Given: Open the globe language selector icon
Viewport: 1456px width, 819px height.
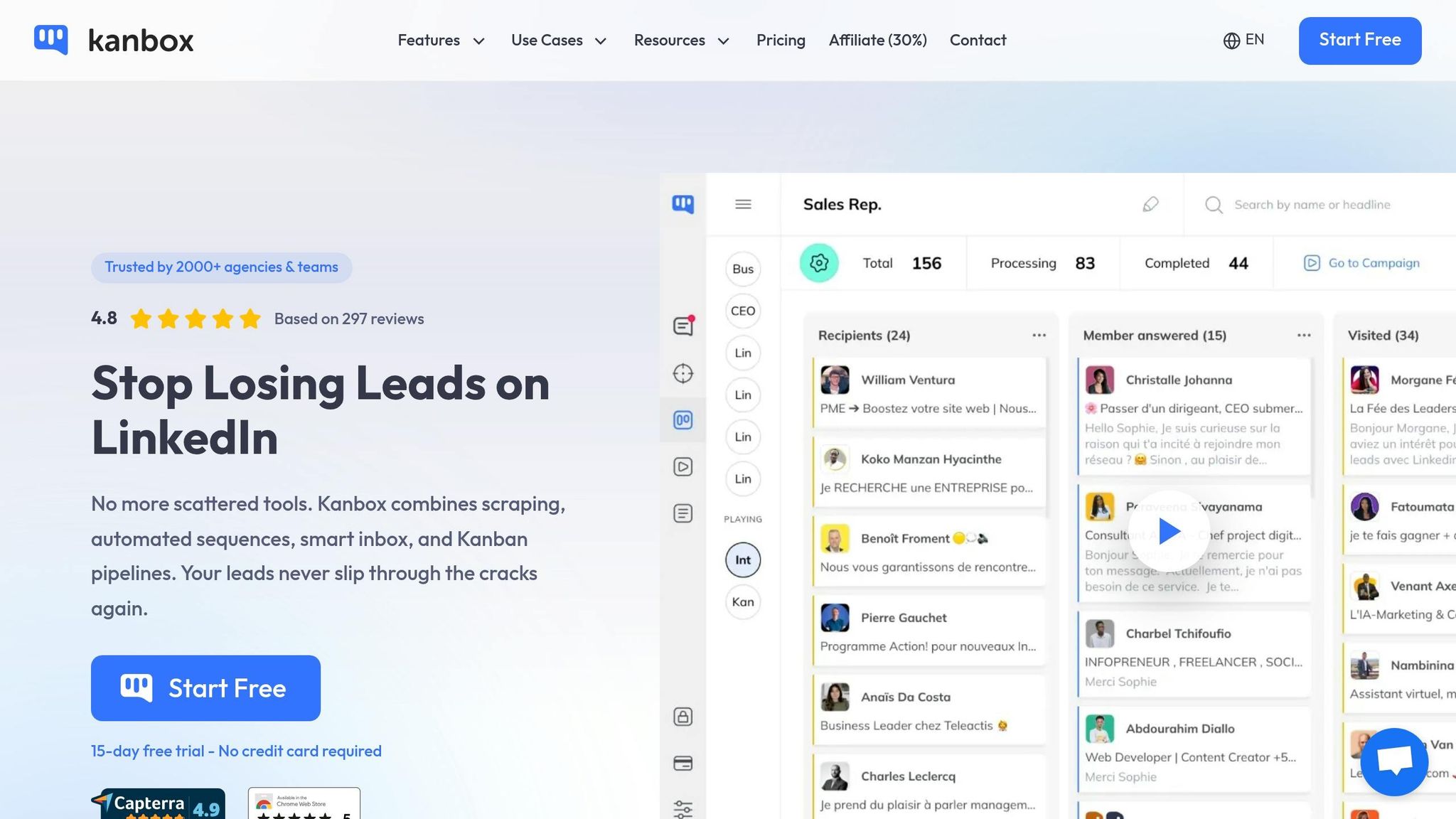Looking at the screenshot, I should tap(1231, 41).
